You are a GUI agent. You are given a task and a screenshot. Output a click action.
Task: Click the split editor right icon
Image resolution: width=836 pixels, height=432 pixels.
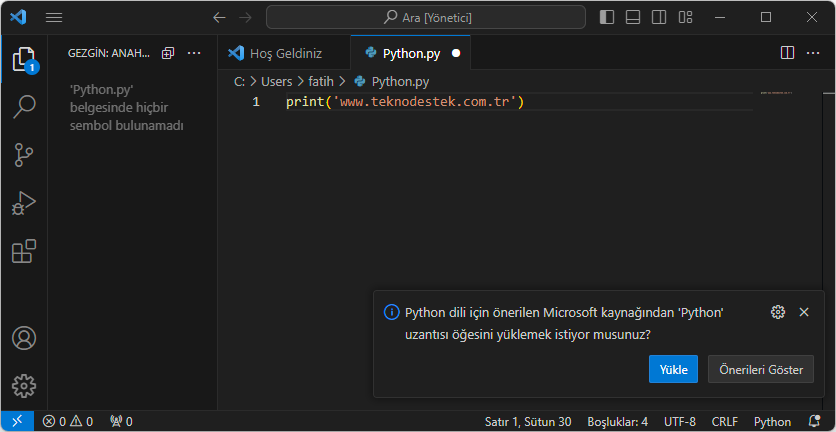point(787,52)
